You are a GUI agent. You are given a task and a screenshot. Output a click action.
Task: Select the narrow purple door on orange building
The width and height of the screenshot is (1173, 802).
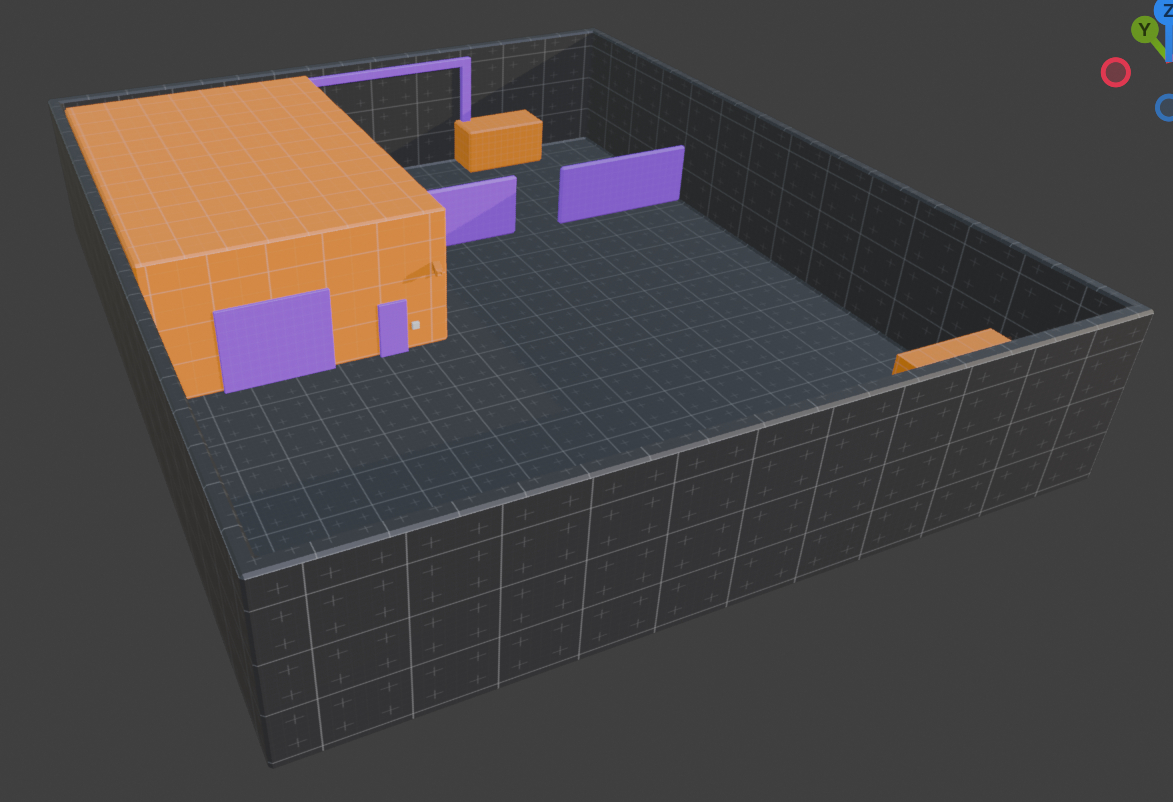(x=393, y=328)
